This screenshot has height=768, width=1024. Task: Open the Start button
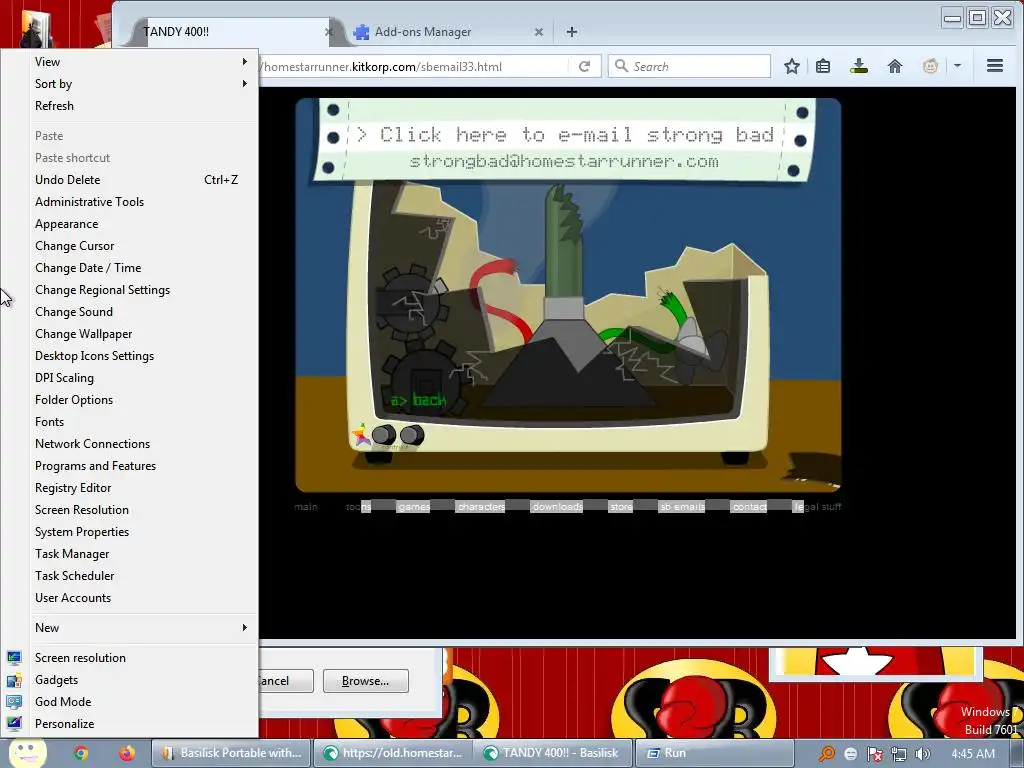tap(28, 753)
